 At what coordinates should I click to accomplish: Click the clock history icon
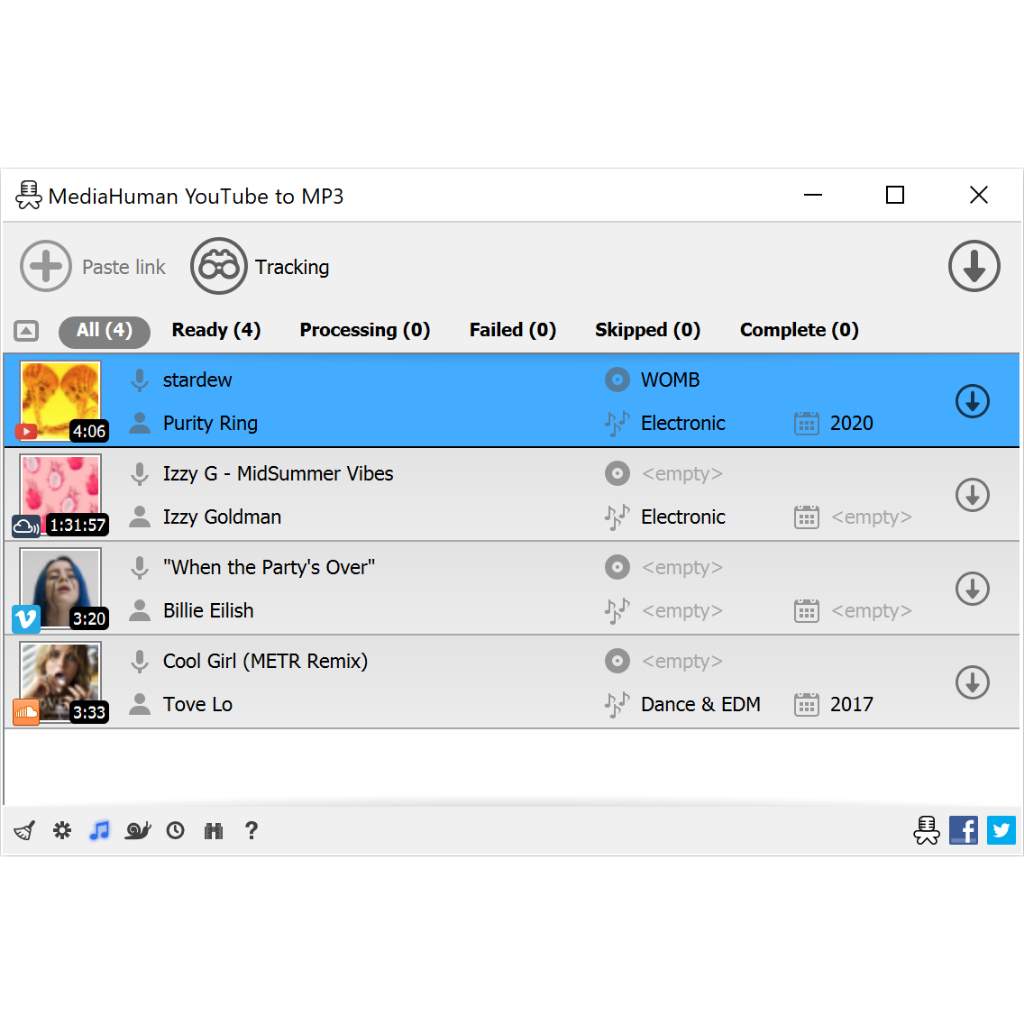(176, 831)
